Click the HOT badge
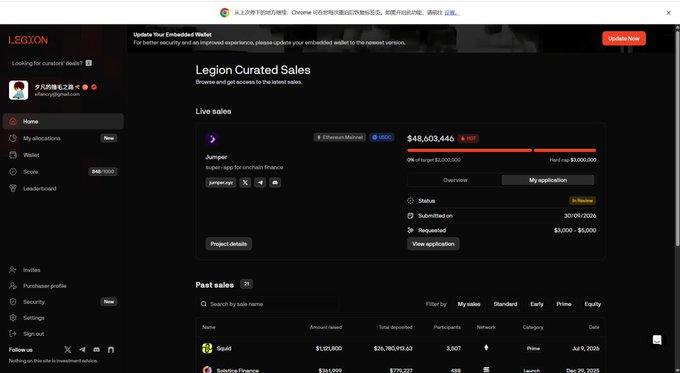 (468, 138)
